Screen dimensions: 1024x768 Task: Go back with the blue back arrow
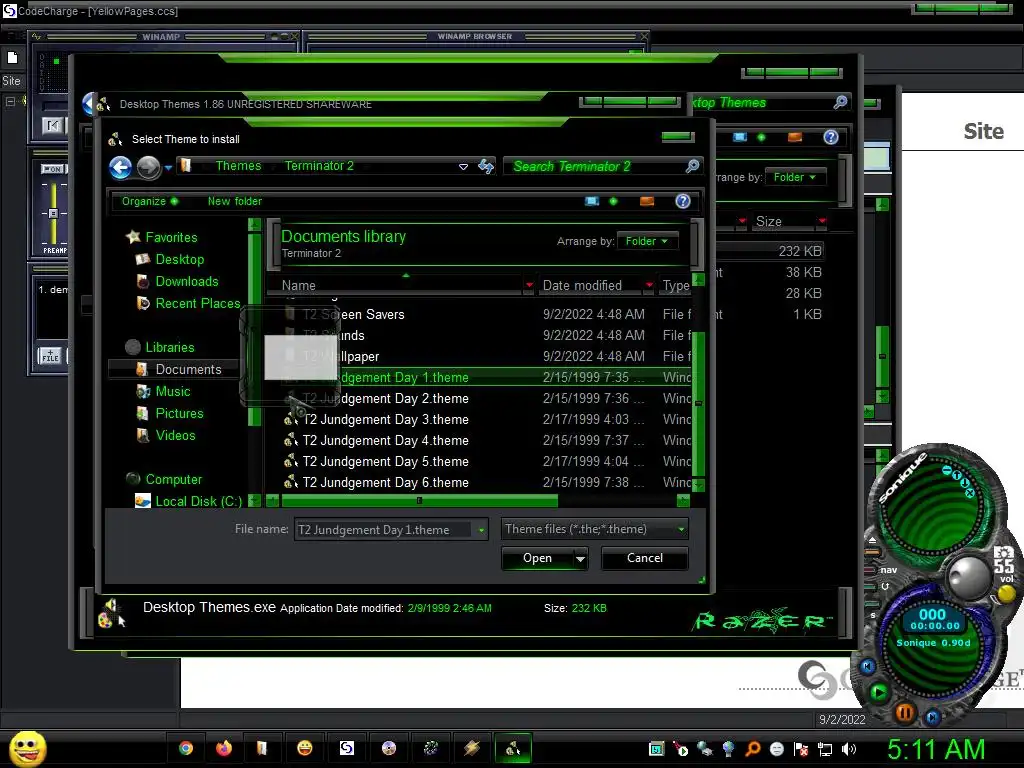(x=120, y=167)
